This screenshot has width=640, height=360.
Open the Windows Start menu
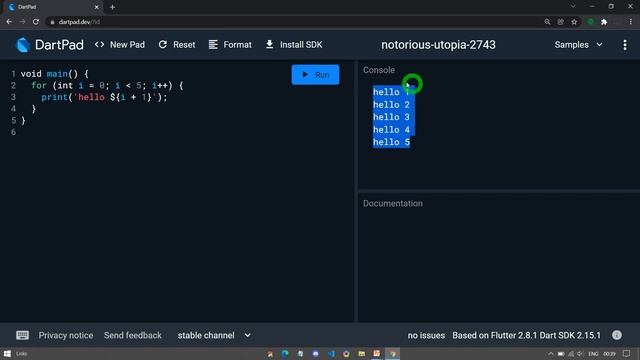7,353
